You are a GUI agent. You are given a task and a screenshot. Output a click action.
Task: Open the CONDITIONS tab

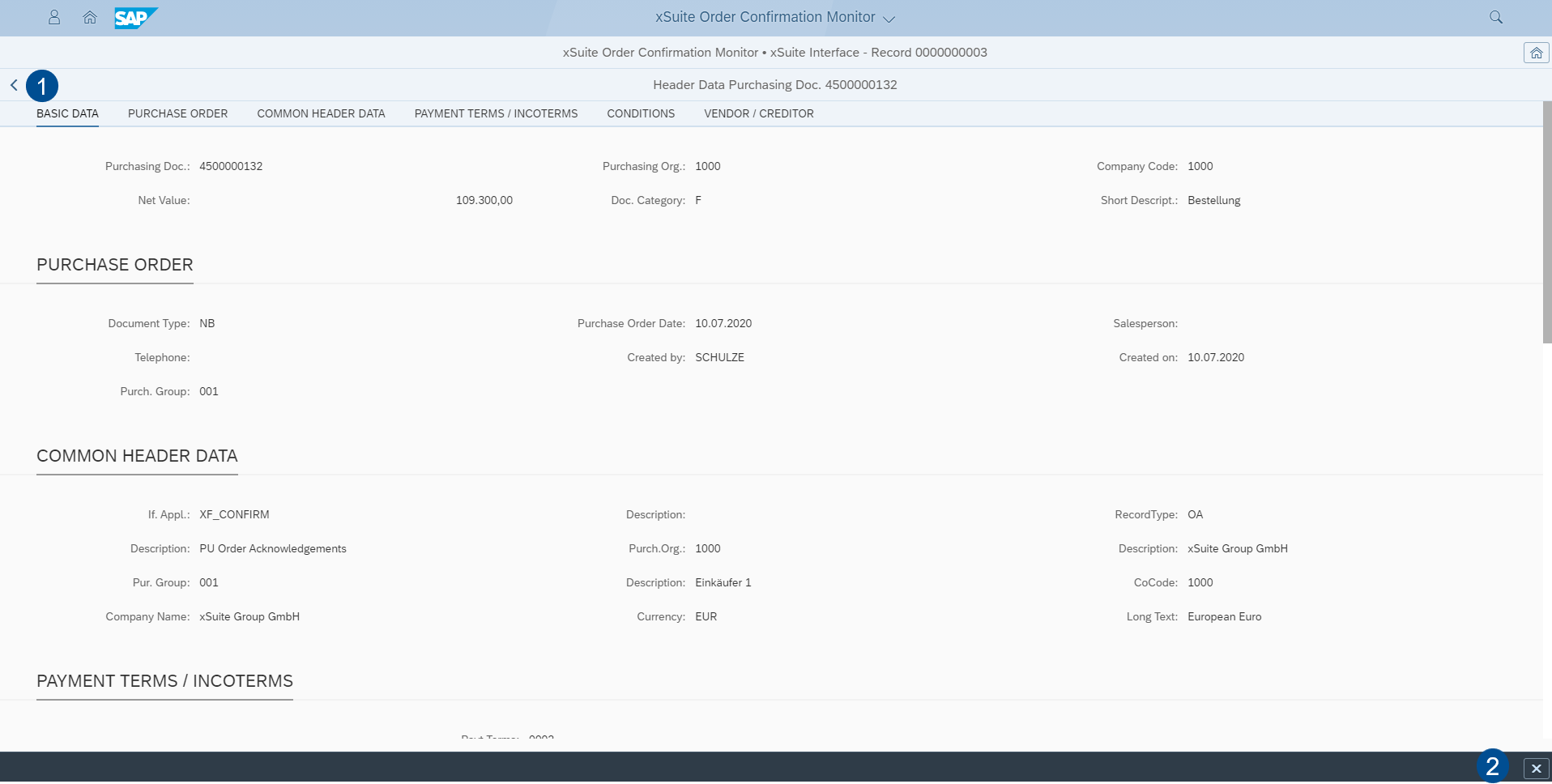click(640, 113)
